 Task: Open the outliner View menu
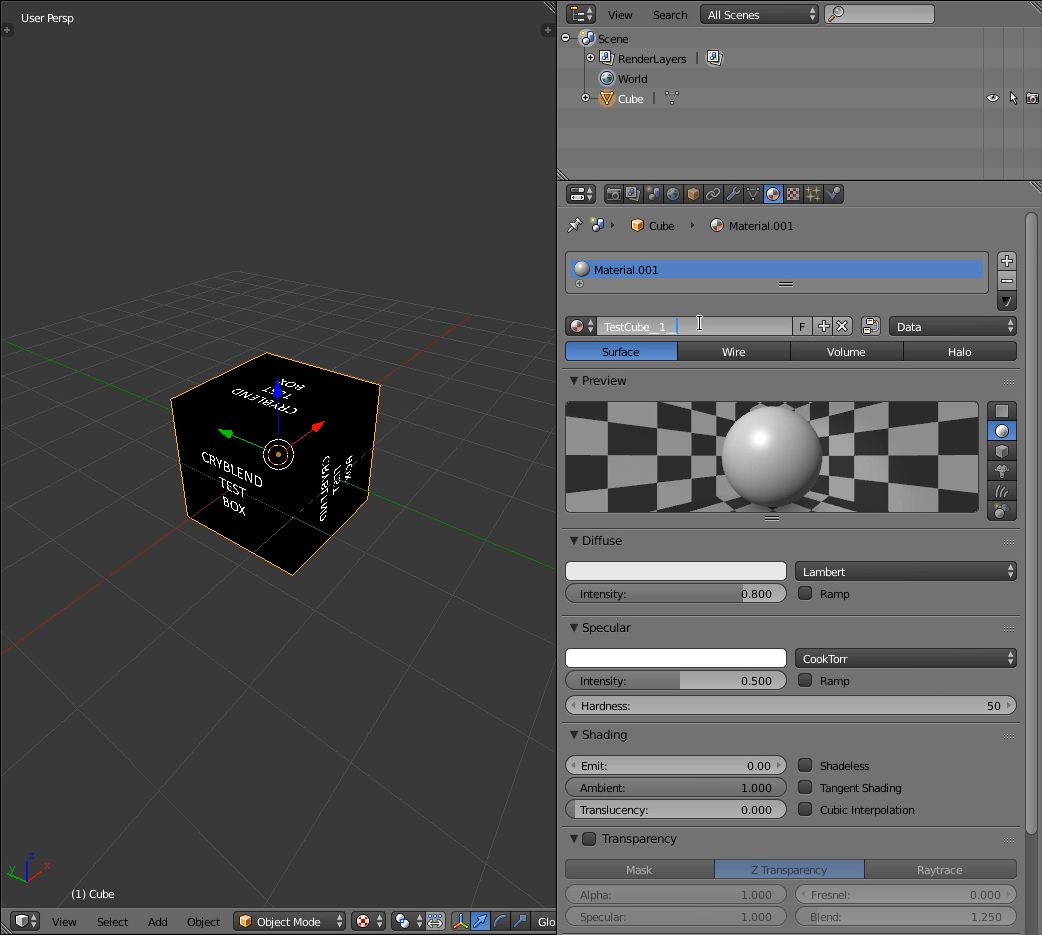620,15
